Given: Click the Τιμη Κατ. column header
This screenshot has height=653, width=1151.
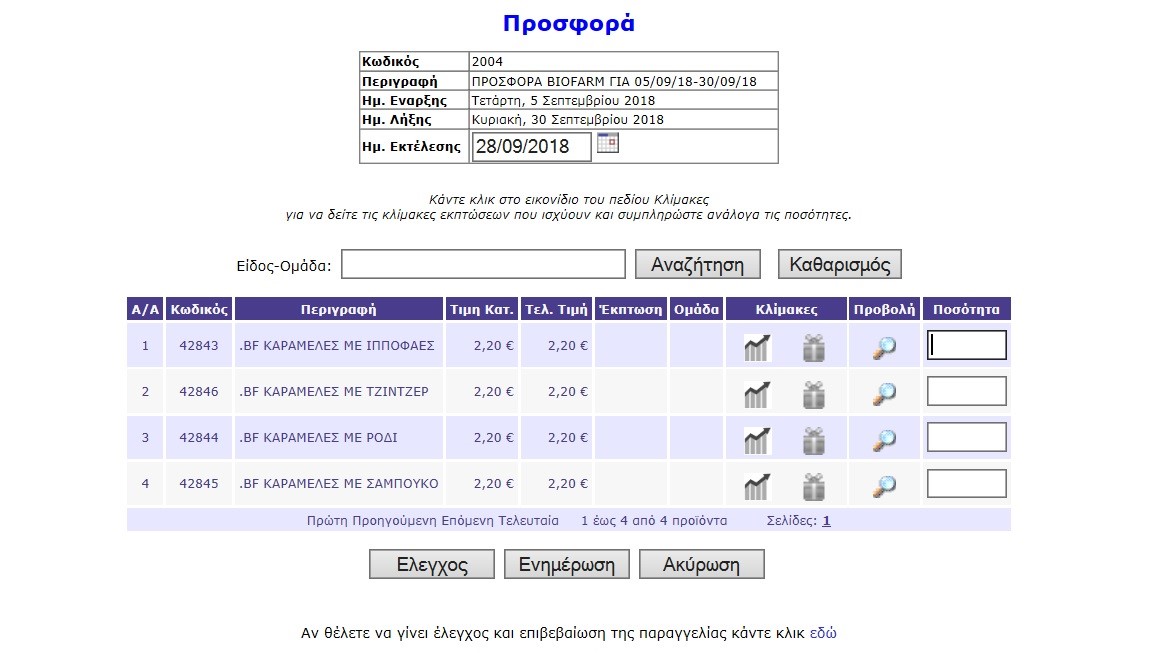Looking at the screenshot, I should pos(482,309).
